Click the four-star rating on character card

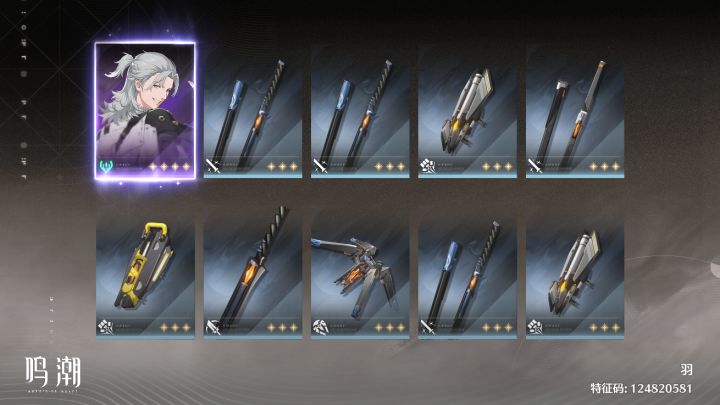[x=169, y=167]
